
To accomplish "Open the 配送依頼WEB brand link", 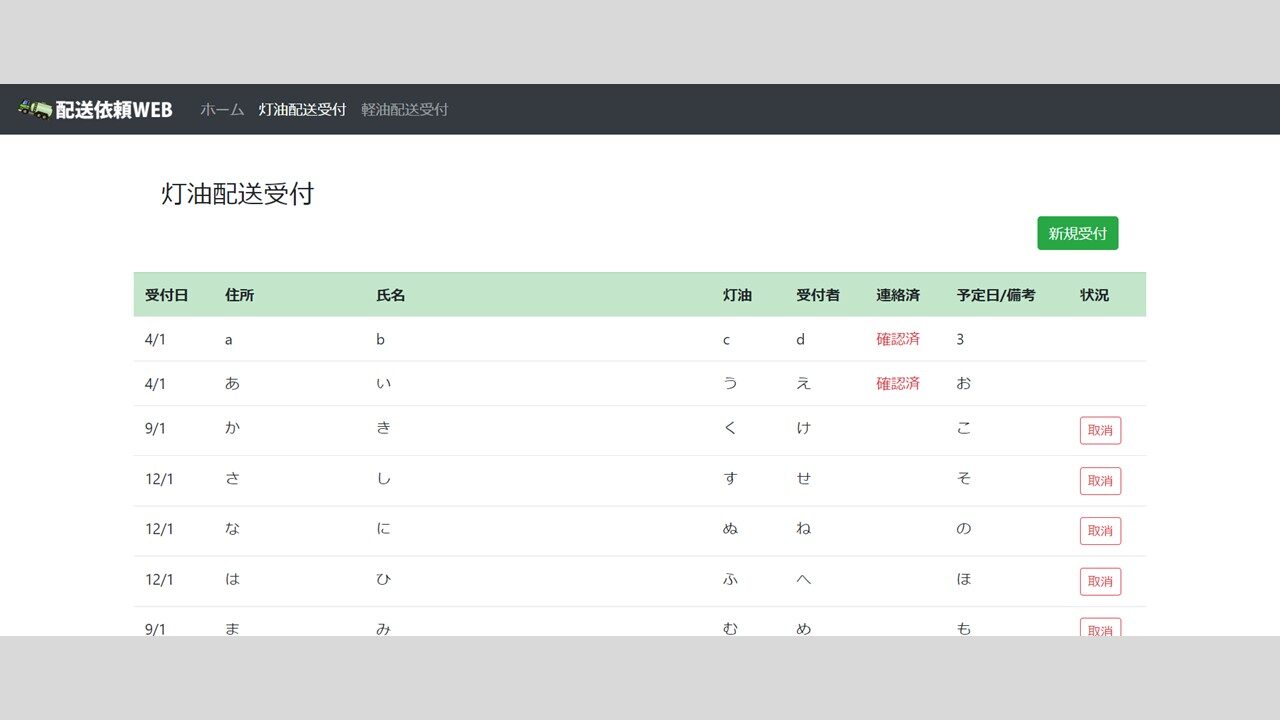I will pyautogui.click(x=95, y=110).
